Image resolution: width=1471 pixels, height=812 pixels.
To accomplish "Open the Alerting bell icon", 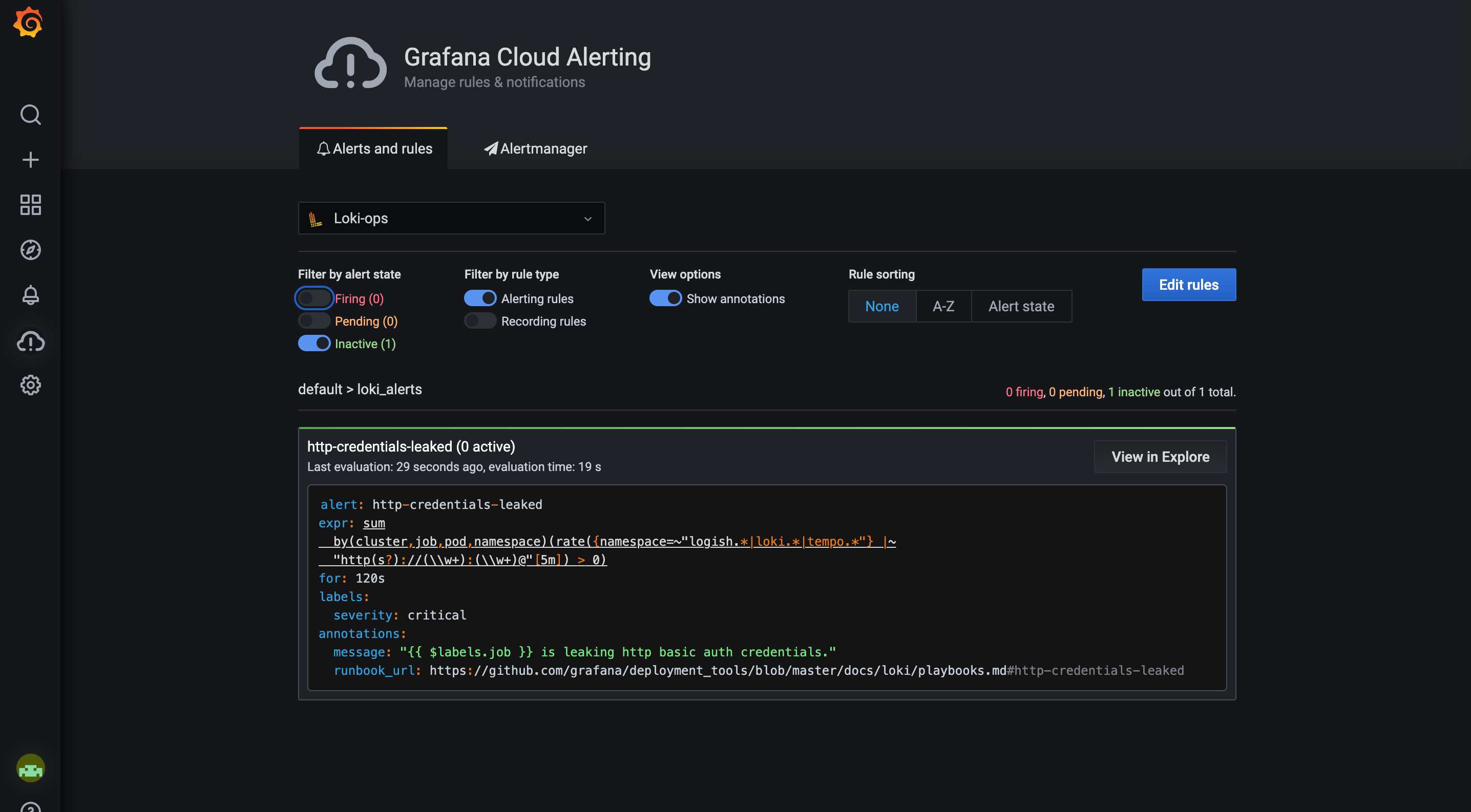I will [30, 294].
